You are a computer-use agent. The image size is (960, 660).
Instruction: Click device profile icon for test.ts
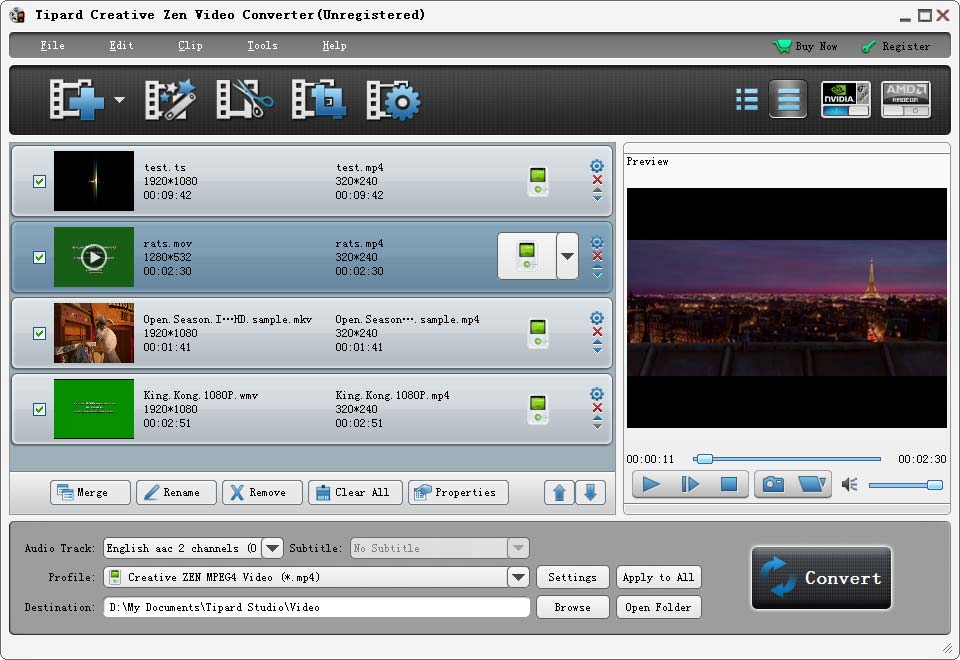[538, 181]
